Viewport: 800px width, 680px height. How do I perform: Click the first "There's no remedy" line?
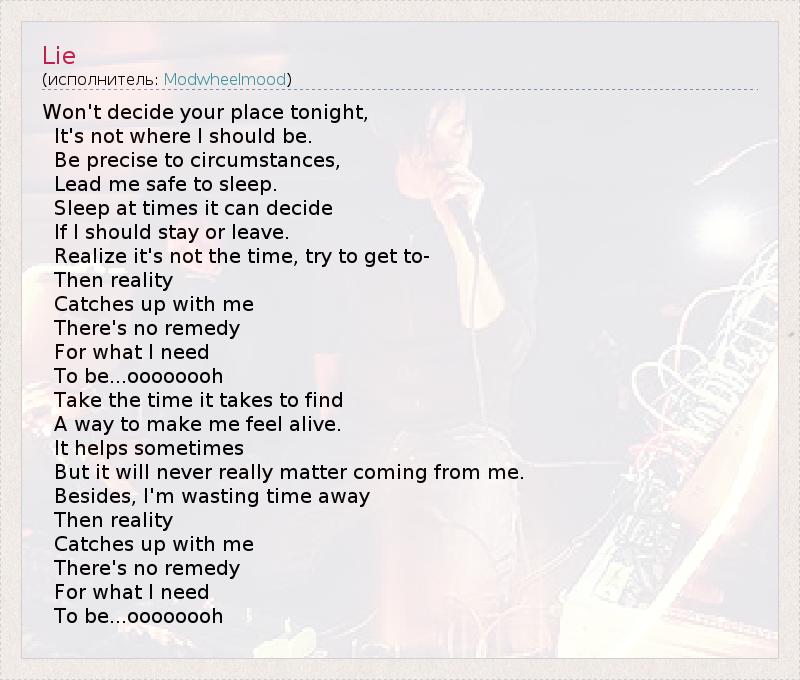(x=147, y=328)
